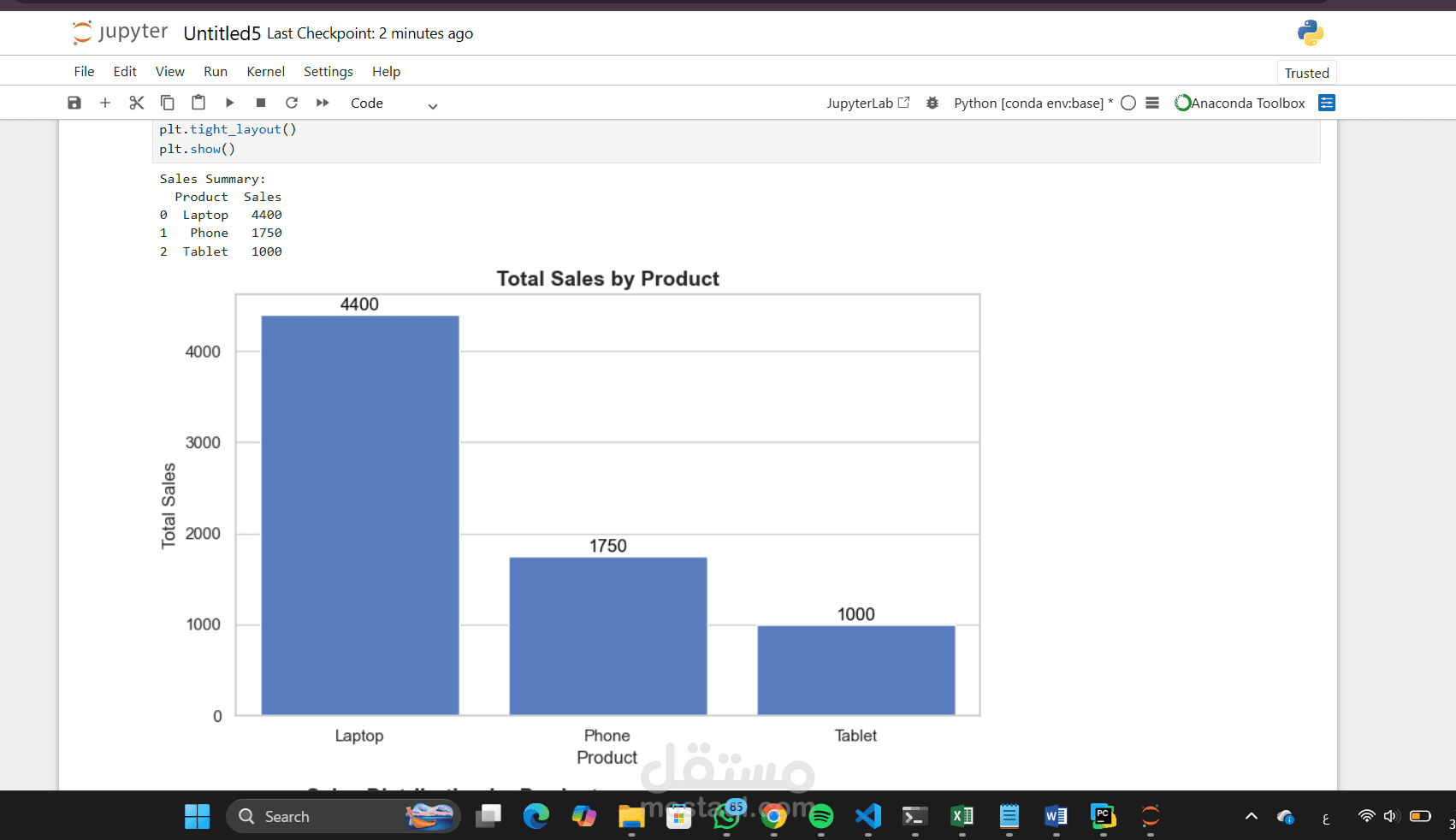The image size is (1456, 840).
Task: Restart the kernel
Action: click(292, 102)
